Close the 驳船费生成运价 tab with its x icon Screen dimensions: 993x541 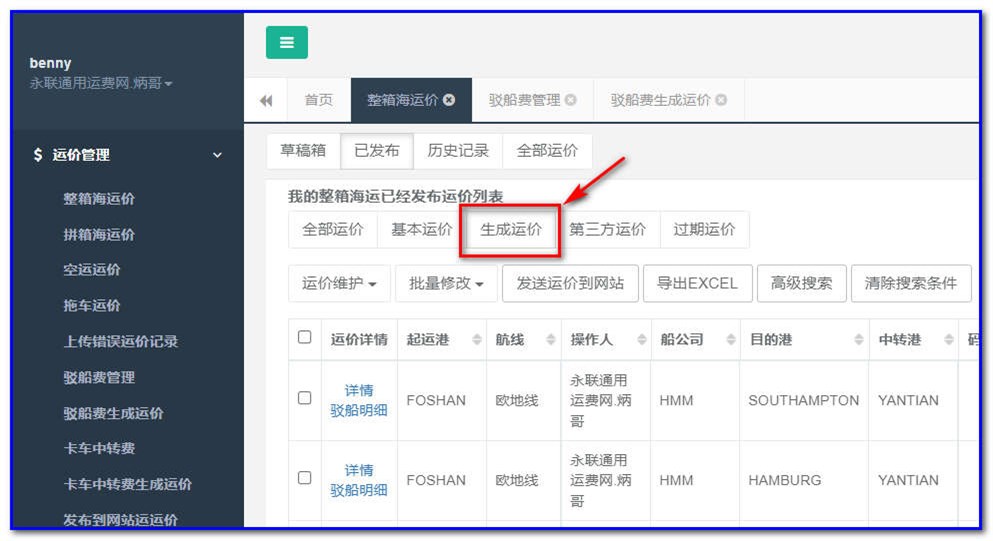721,99
